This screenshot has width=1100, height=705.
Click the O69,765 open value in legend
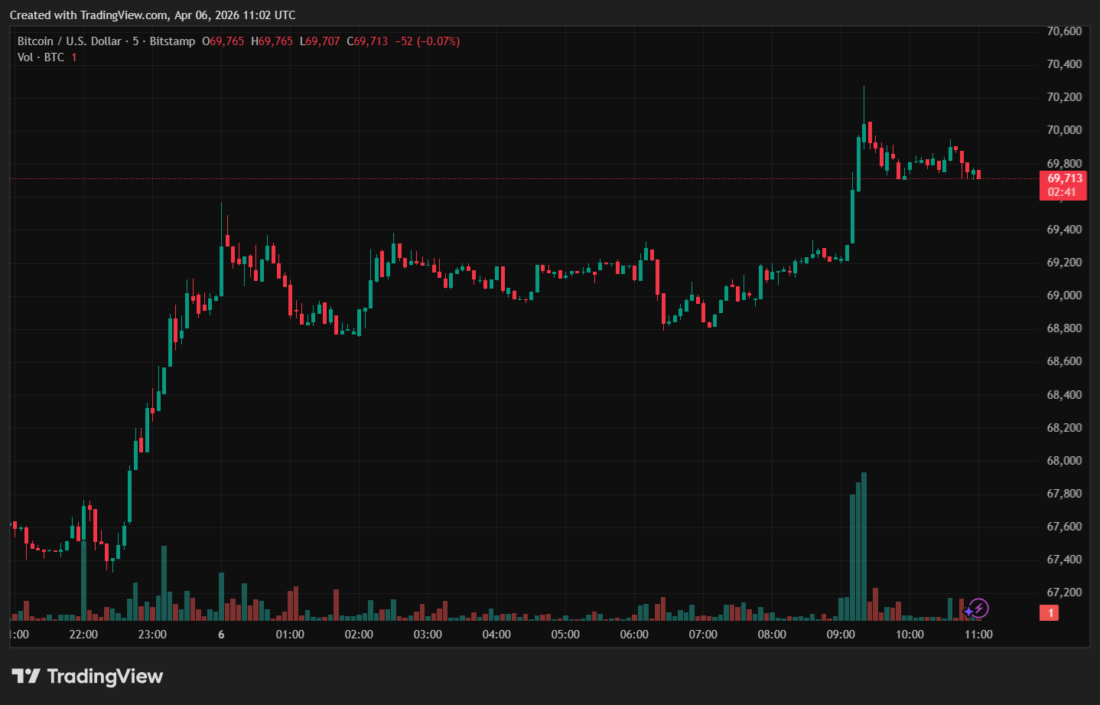pyautogui.click(x=222, y=41)
